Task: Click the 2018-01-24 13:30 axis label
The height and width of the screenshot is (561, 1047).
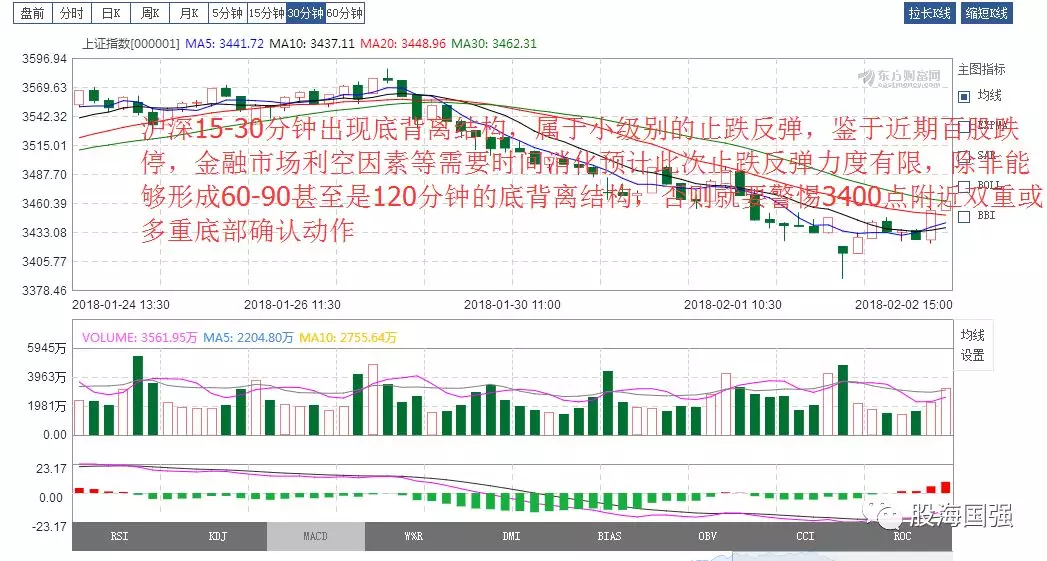Action: (121, 305)
